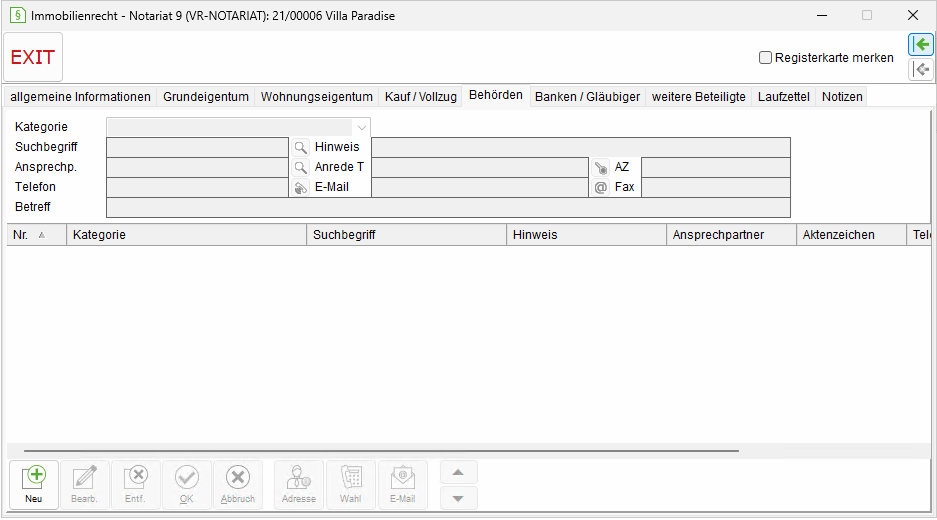Image resolution: width=937 pixels, height=520 pixels.
Task: Select the Kauf / Vollzug tab
Action: coord(421,97)
